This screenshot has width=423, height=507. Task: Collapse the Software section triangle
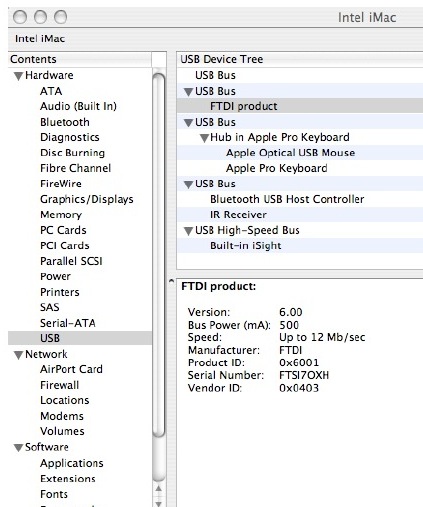pyautogui.click(x=18, y=448)
